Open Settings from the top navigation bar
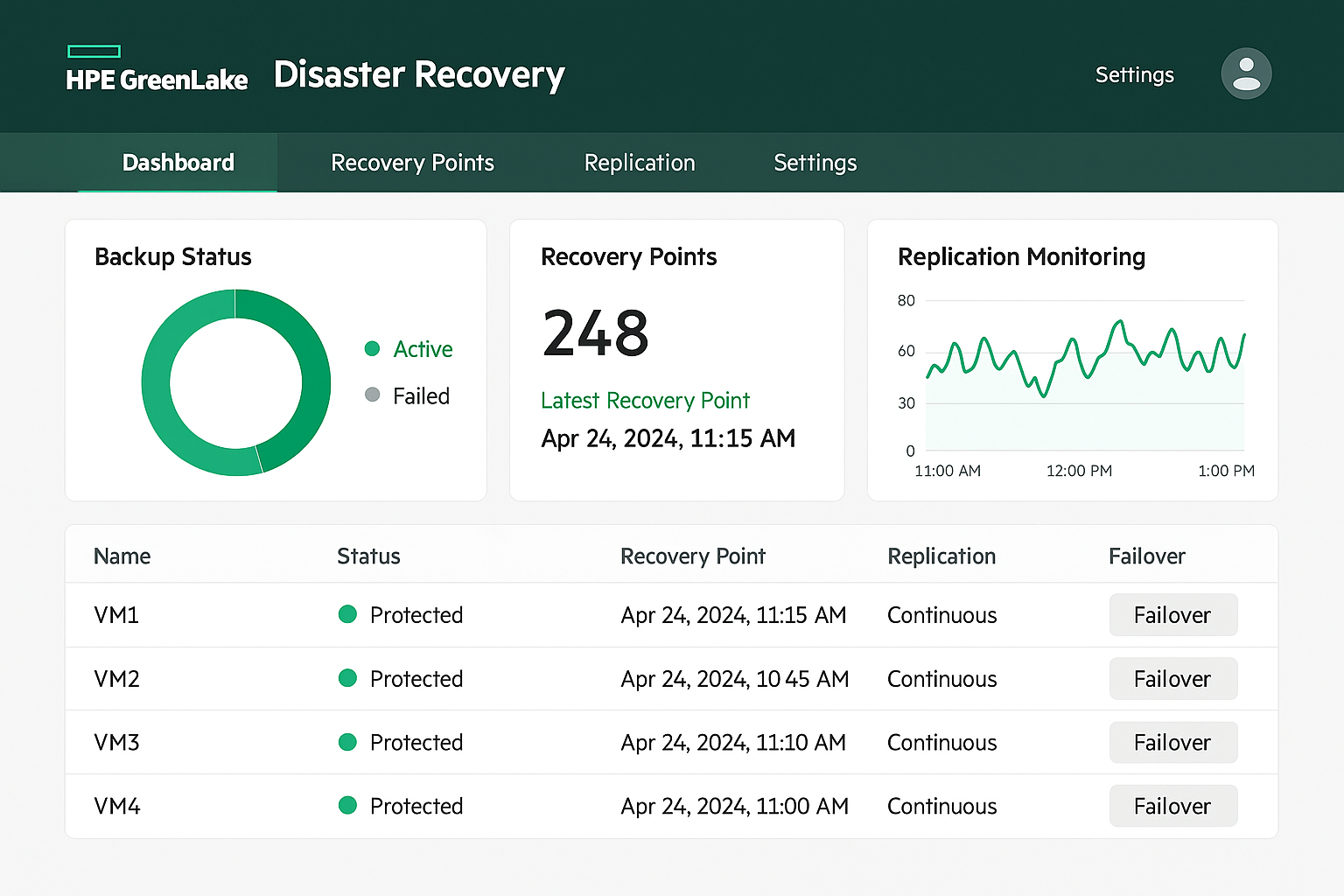1344x896 pixels. (815, 163)
